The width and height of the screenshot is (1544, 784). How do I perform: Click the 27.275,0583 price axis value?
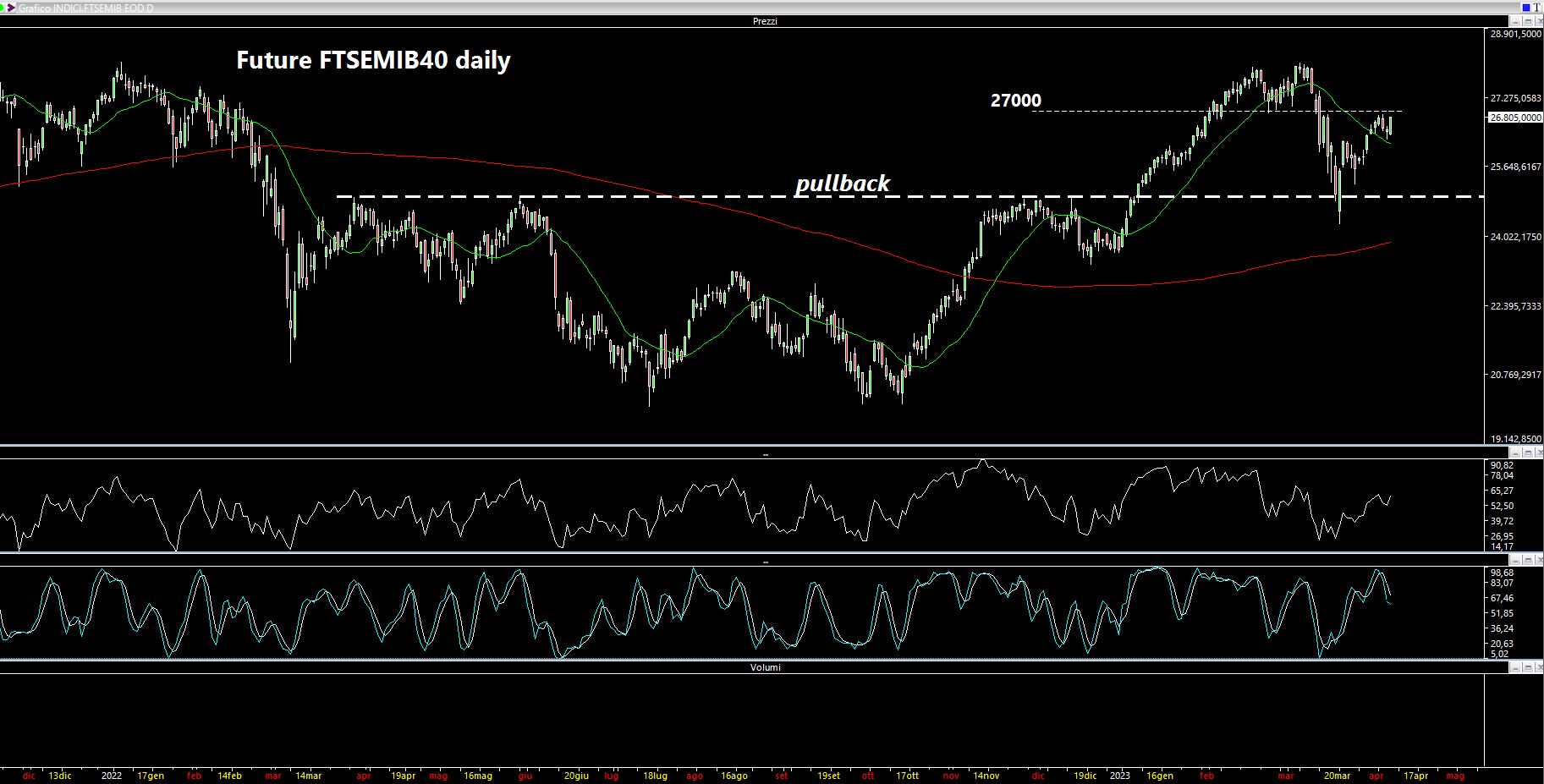1515,98
